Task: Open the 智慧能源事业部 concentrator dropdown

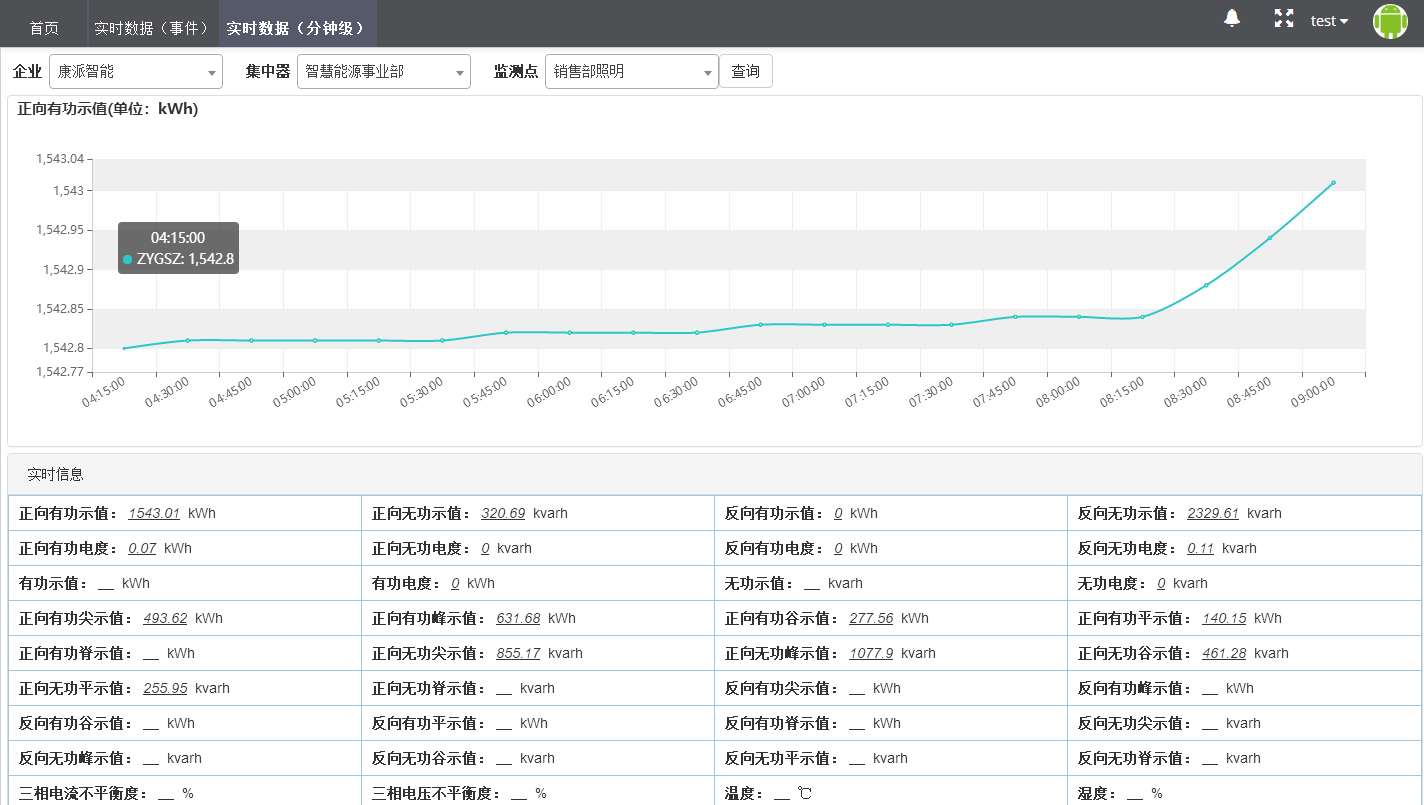Action: click(383, 72)
